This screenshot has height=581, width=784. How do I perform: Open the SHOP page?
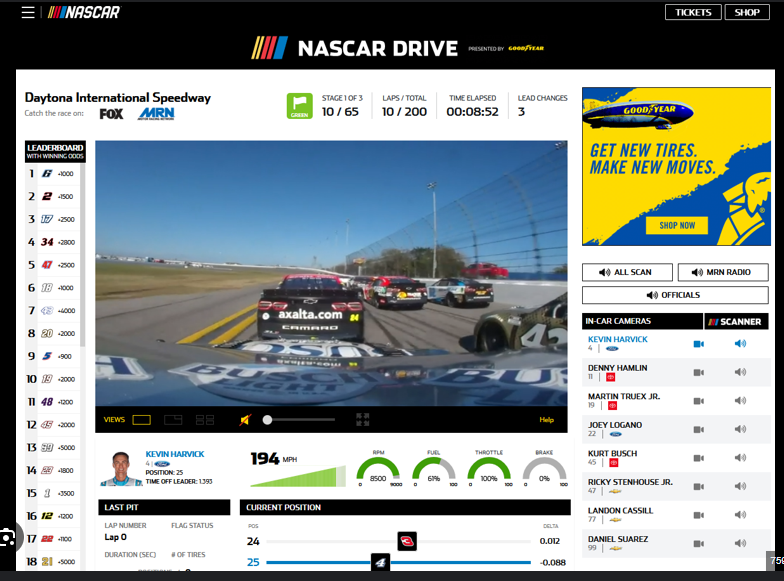pyautogui.click(x=747, y=12)
